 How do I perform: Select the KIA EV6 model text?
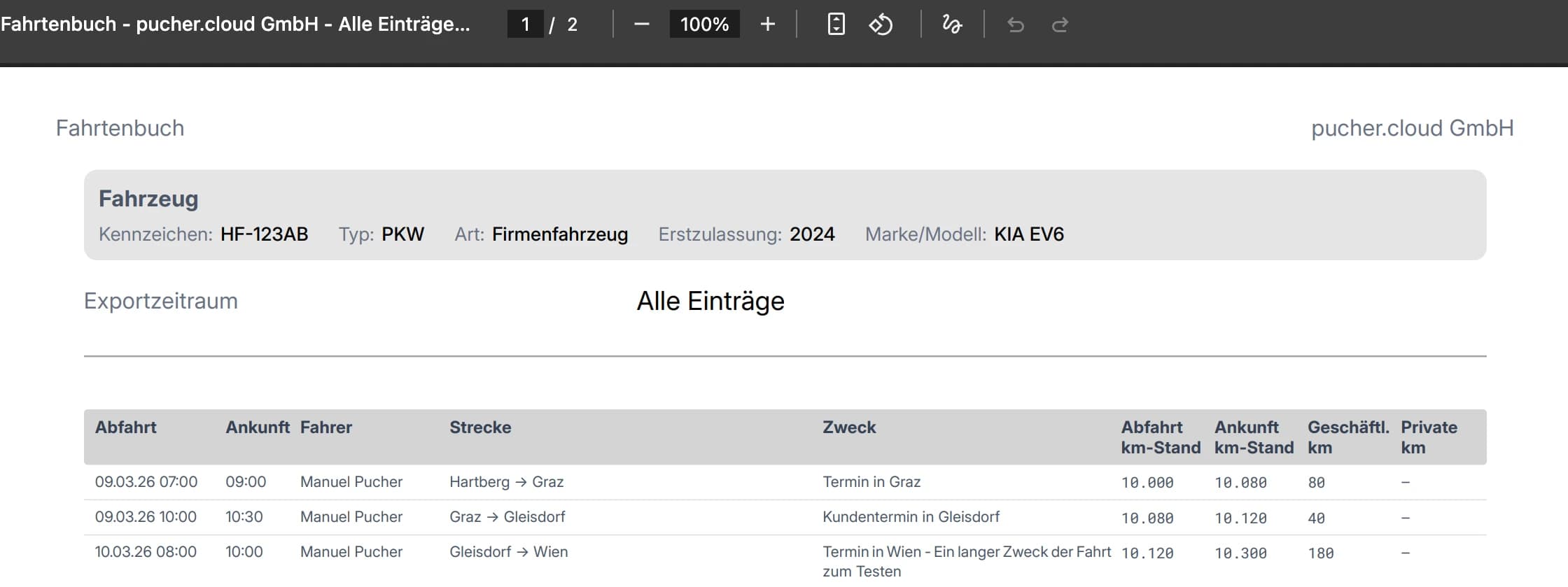pos(1029,234)
